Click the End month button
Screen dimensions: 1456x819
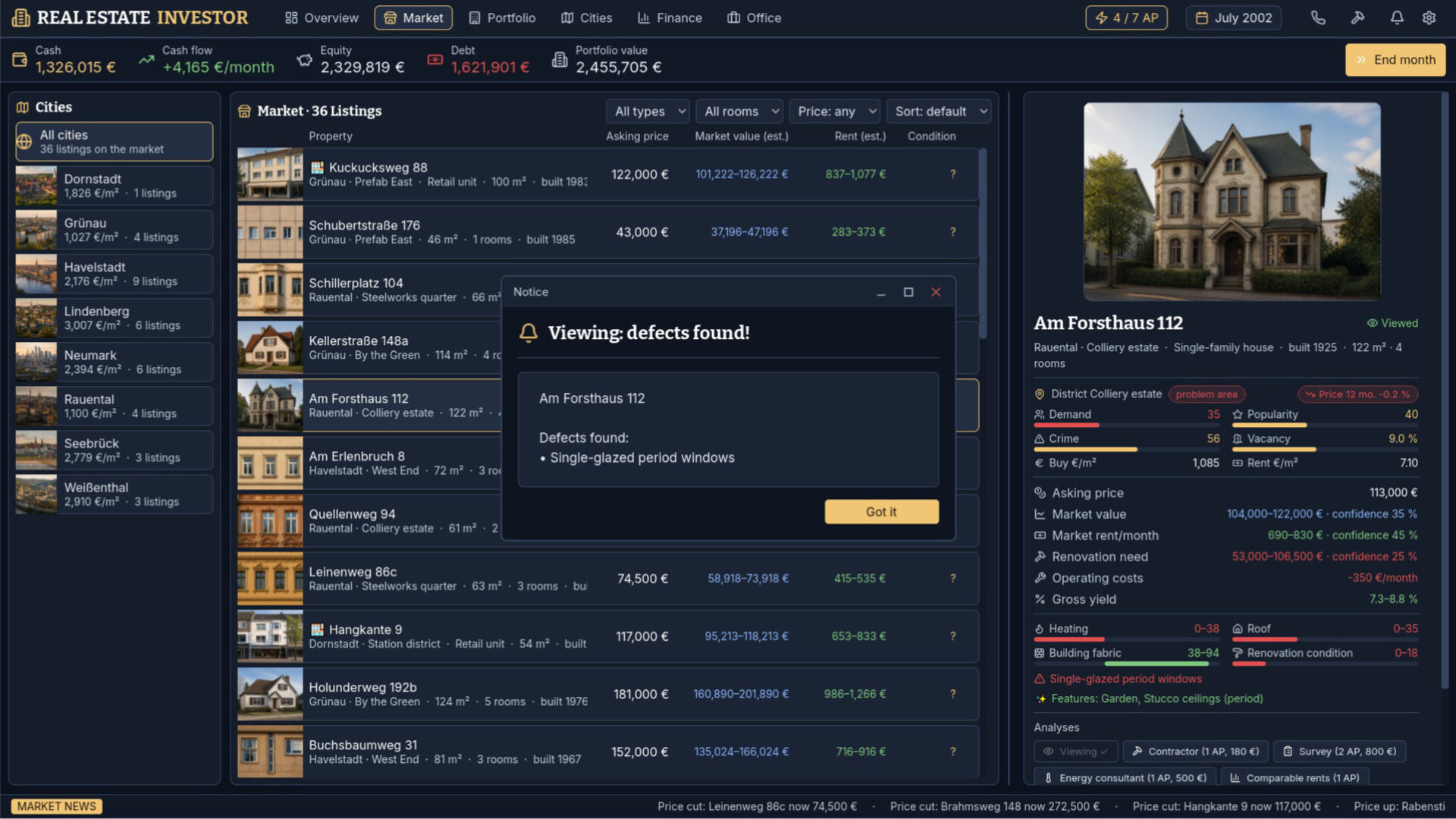(x=1395, y=60)
